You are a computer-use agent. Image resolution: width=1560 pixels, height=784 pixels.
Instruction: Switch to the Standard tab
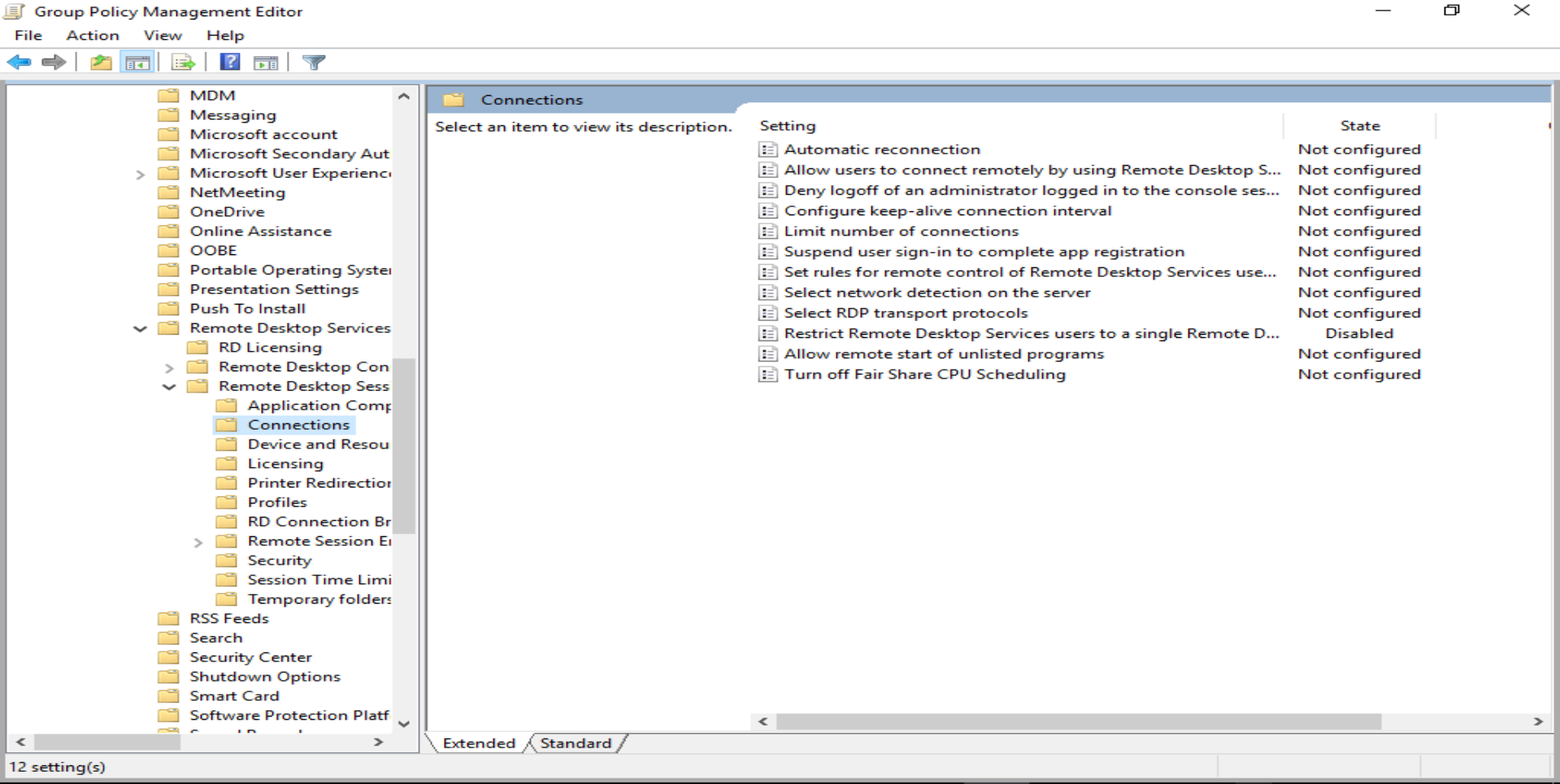click(x=576, y=743)
